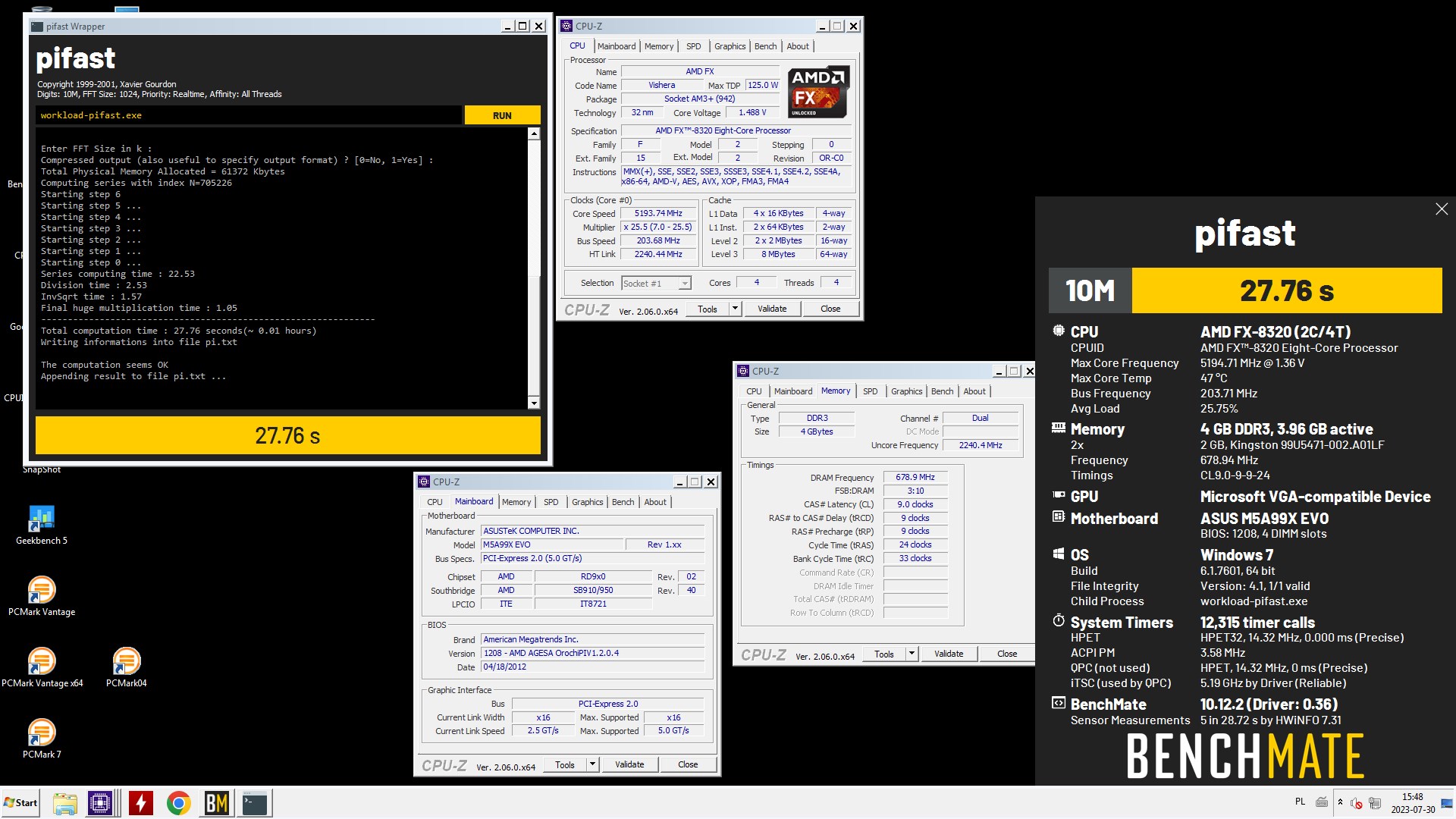Screen dimensions: 1456x819
Task: Click Validate in Mainboard CPU-Z window
Action: 629,764
